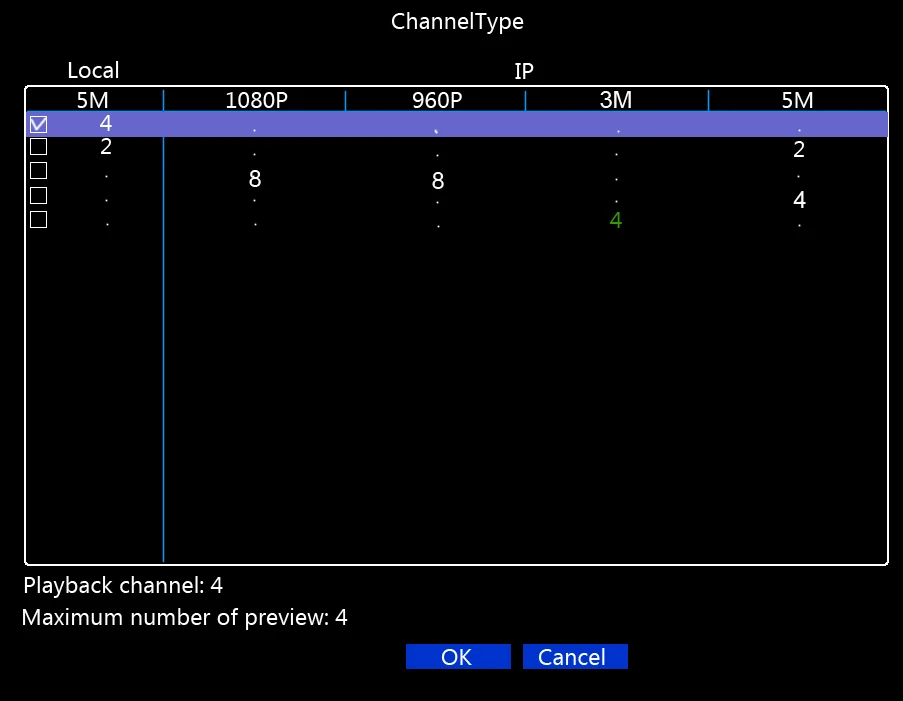Click the OK button
Image resolution: width=903 pixels, height=701 pixels.
458,657
